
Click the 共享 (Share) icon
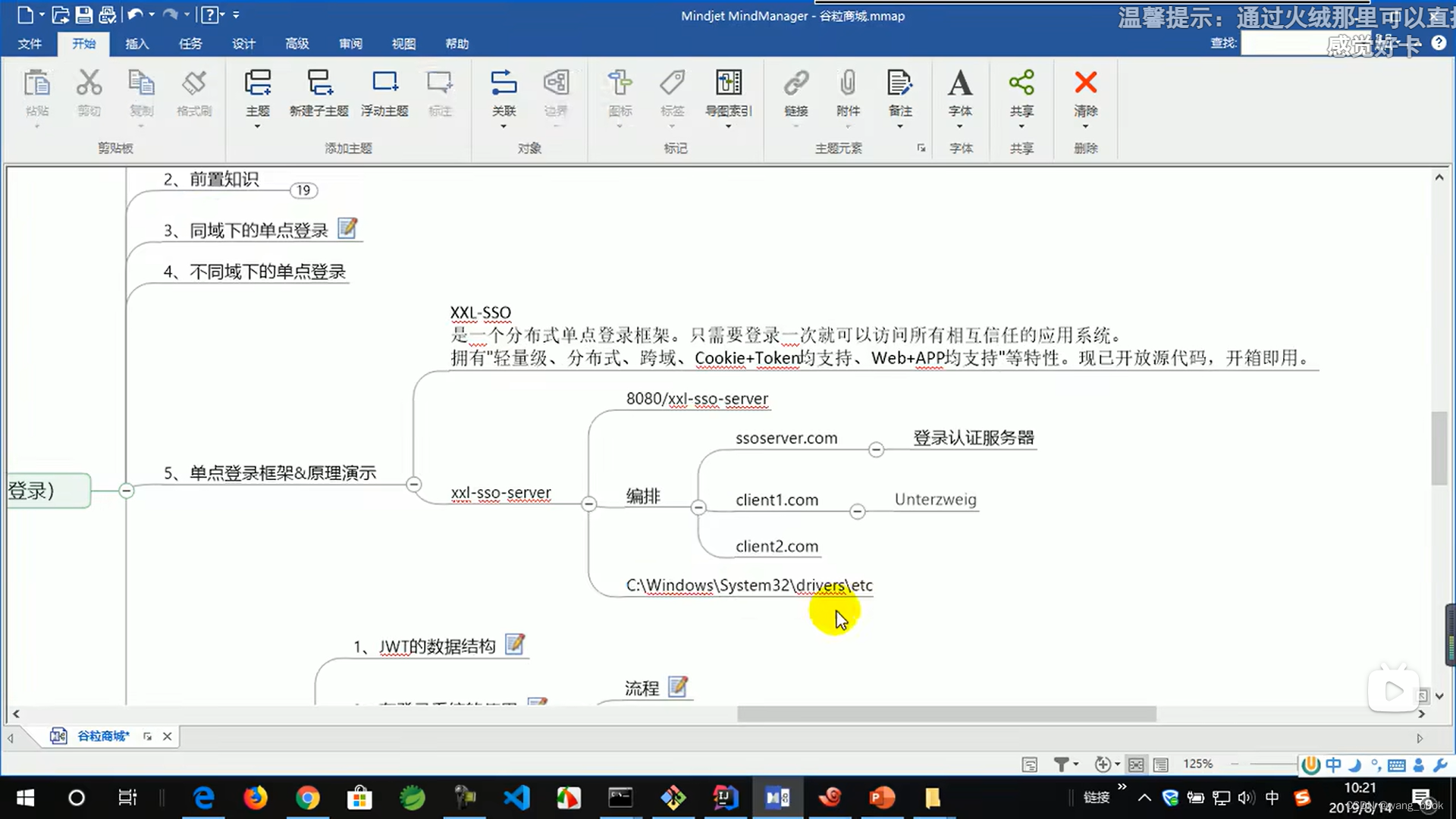click(1021, 83)
